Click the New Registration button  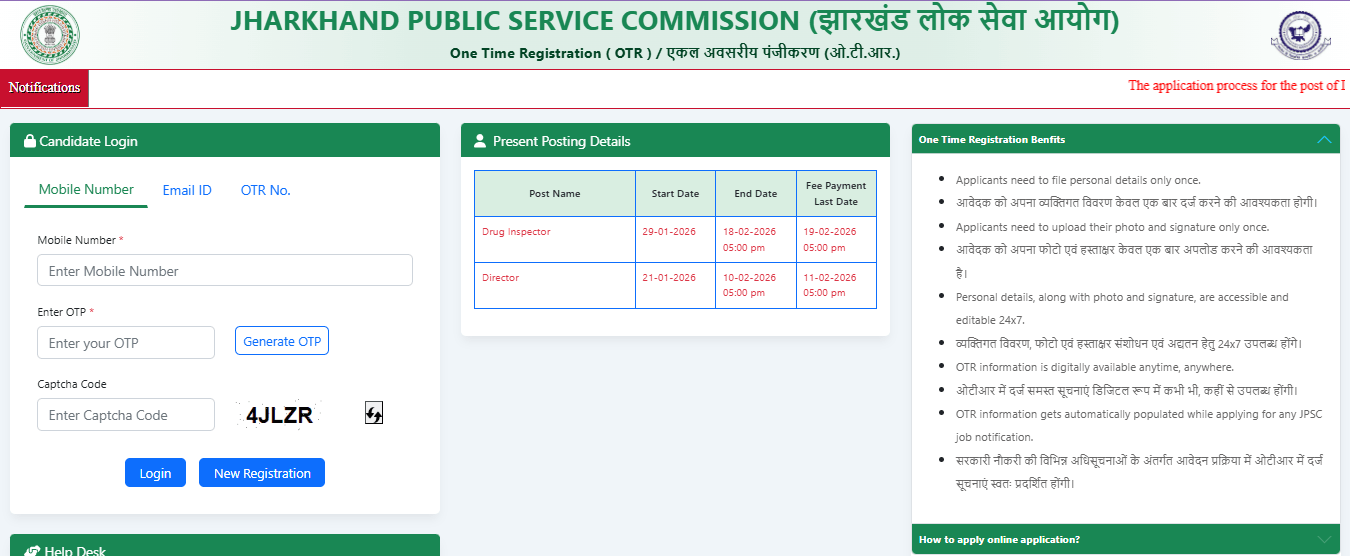262,473
